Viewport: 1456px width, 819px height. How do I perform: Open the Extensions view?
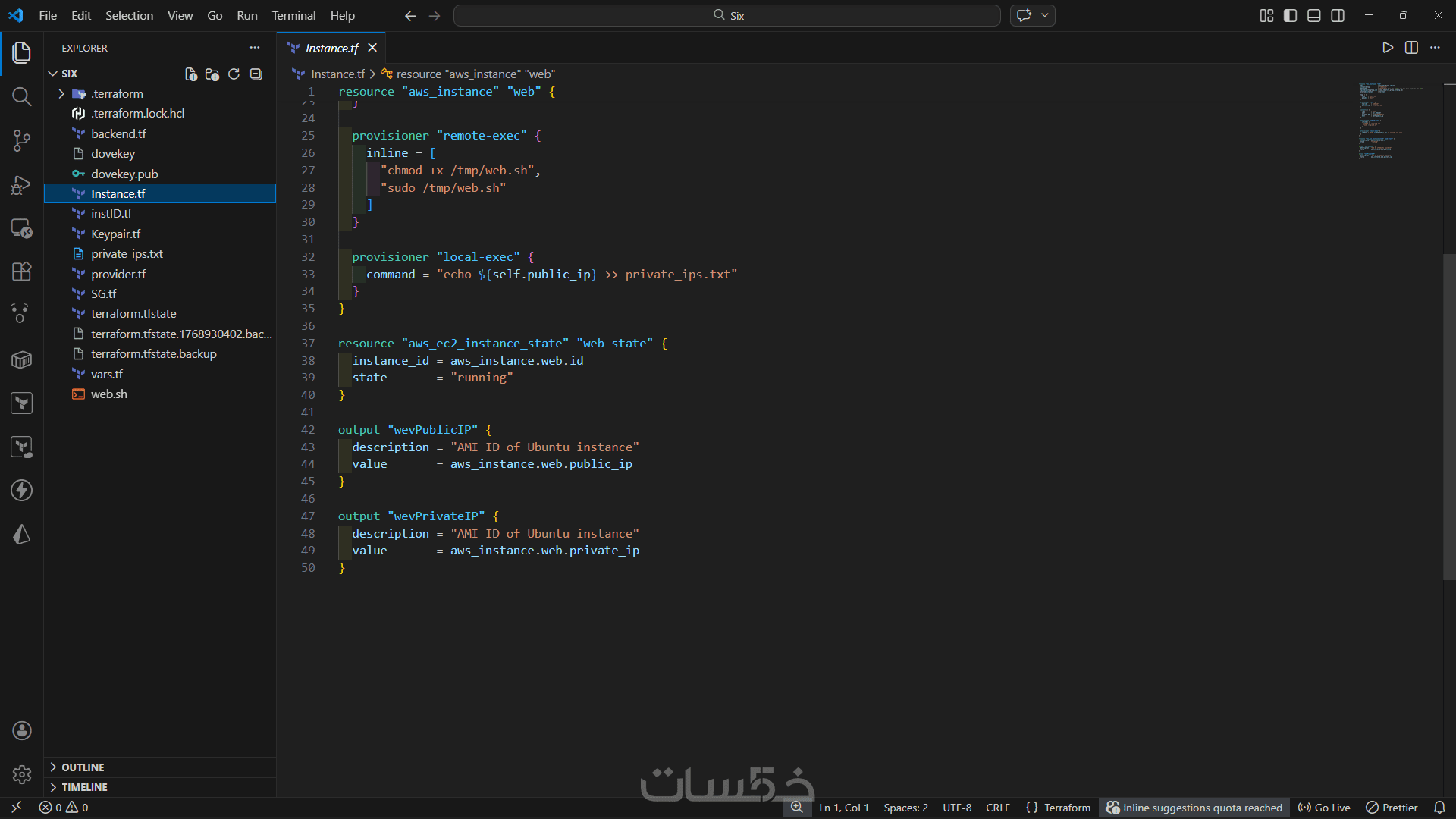click(x=21, y=271)
